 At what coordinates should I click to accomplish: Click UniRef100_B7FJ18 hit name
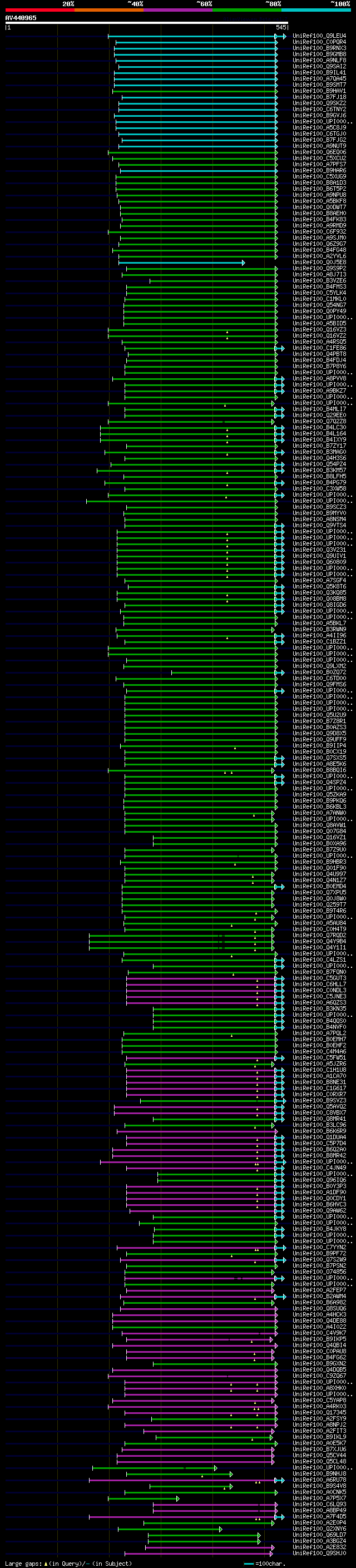click(x=319, y=97)
